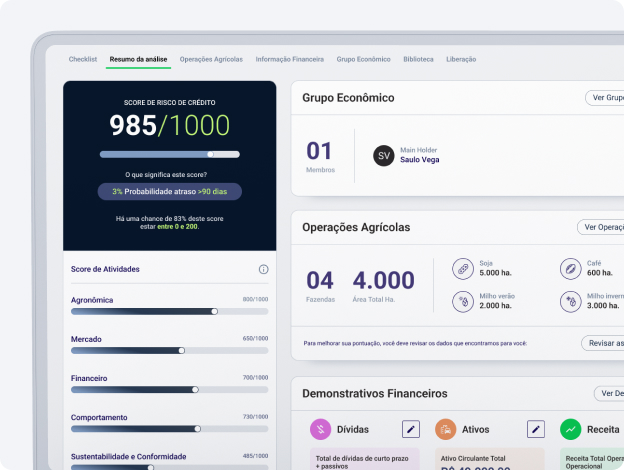Click the Mercado 650/1000 value
This screenshot has width=624, height=470.
pyautogui.click(x=255, y=338)
